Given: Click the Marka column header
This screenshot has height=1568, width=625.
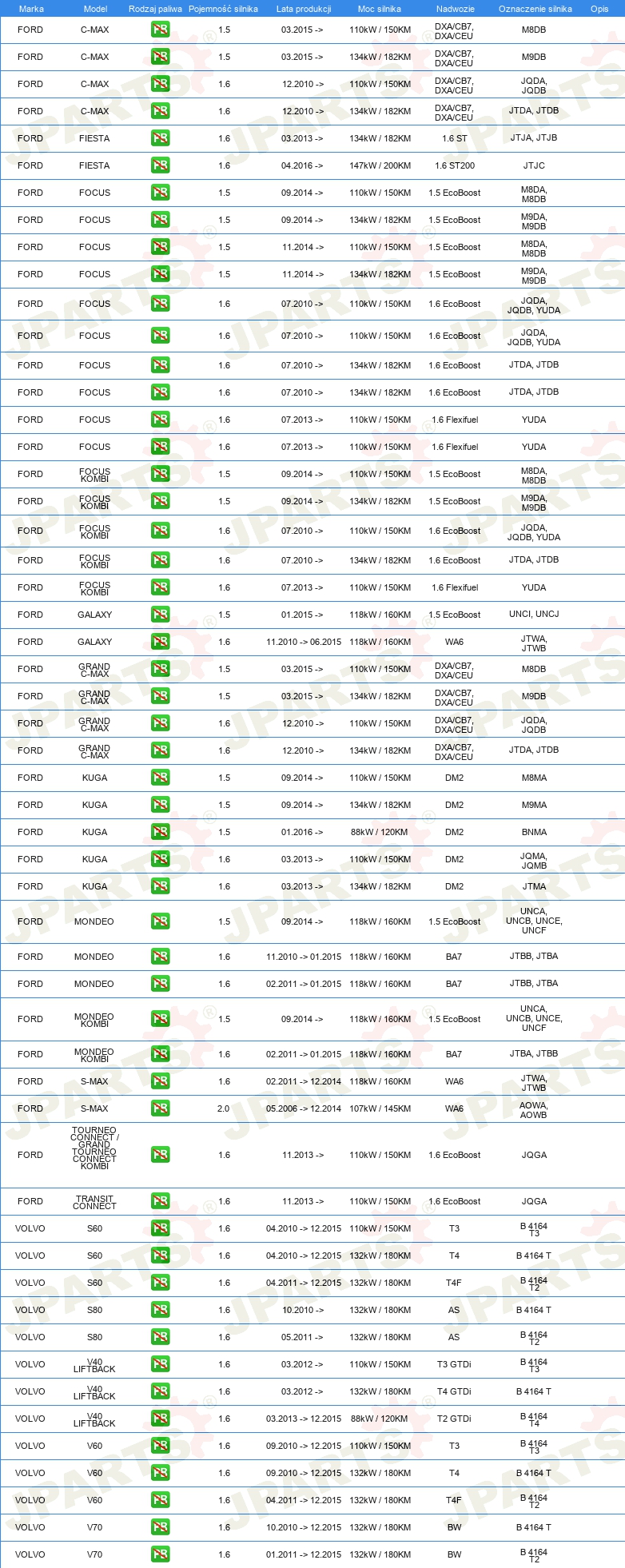Looking at the screenshot, I should 31,9.
